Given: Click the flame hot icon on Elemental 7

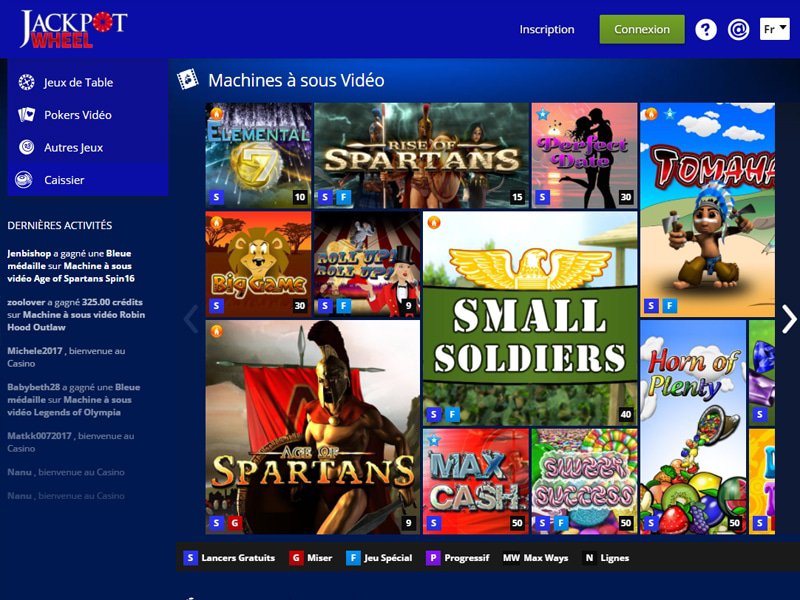Looking at the screenshot, I should tap(217, 114).
